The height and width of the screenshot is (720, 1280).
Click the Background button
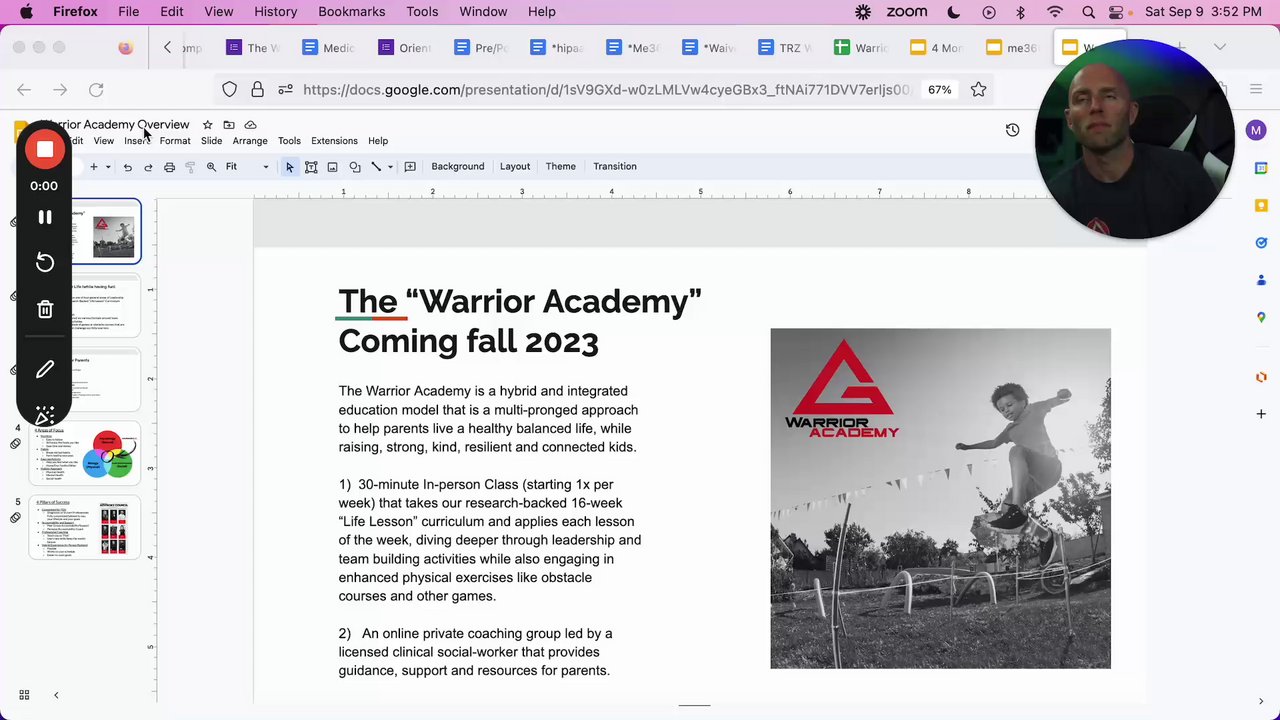pyautogui.click(x=458, y=167)
